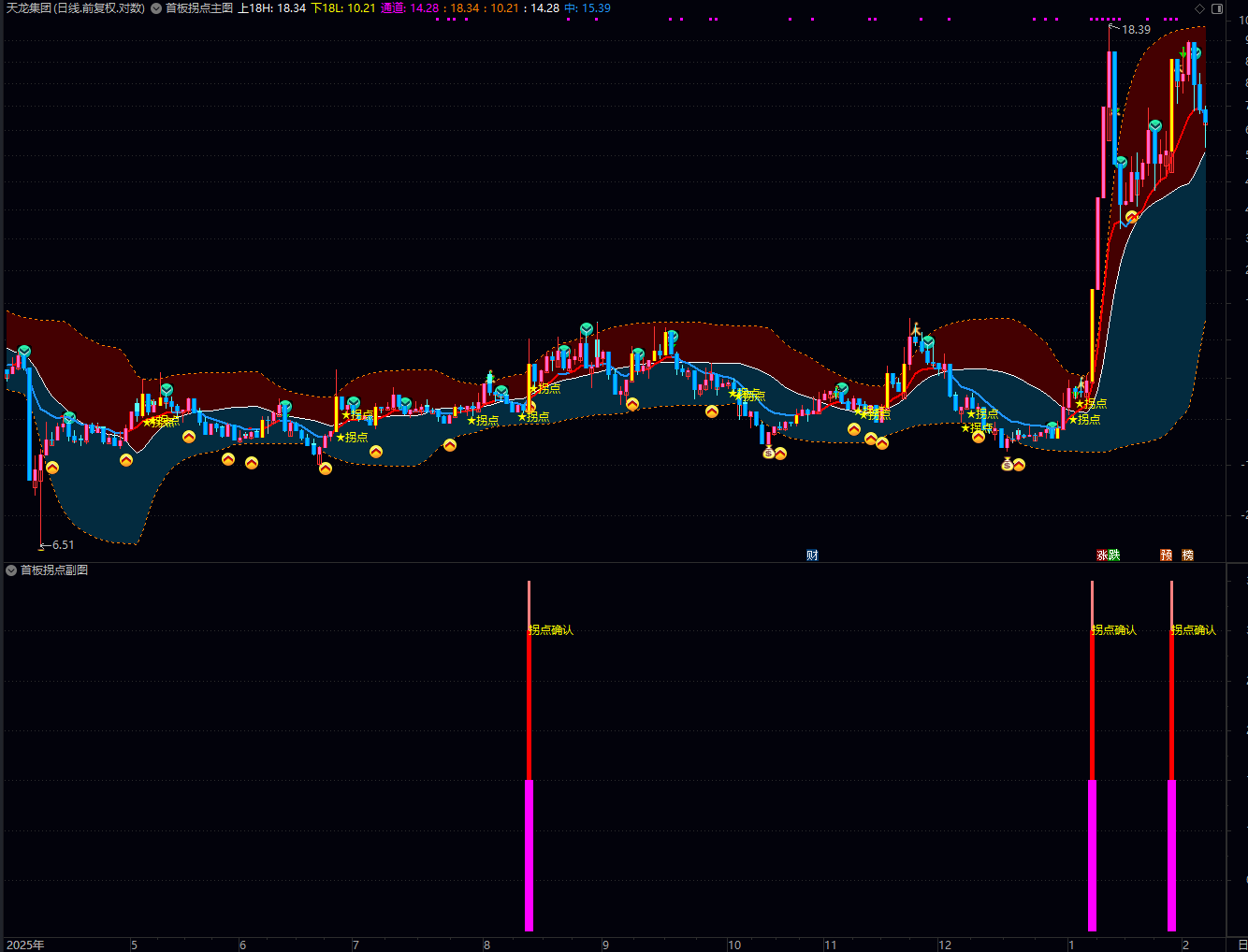Screen dimensions: 1248x952
Task: Click the orange up-arrow marker below first low
Action: (52, 468)
